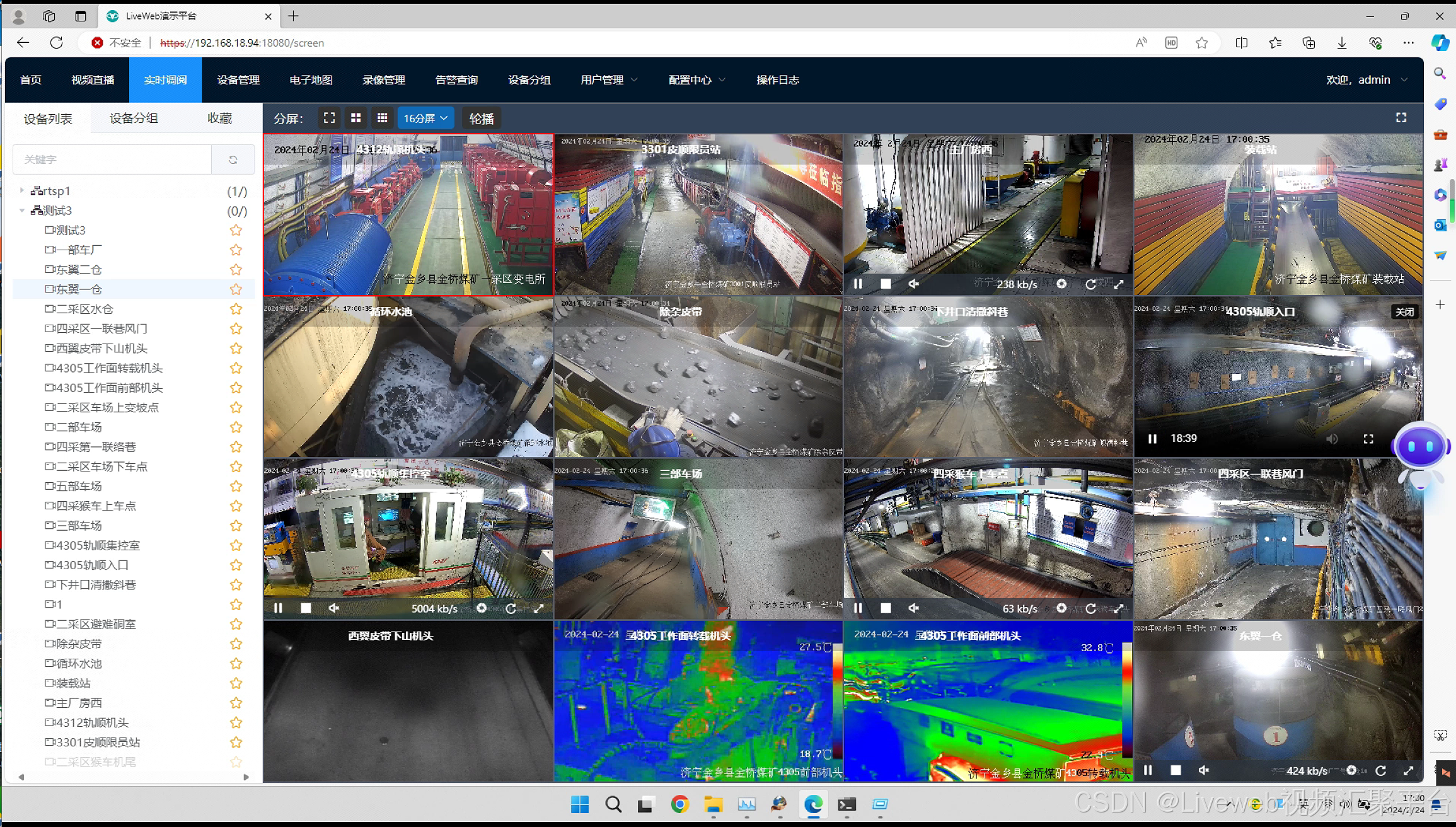
Task: Expand the rtsp1 device tree node
Action: (22, 190)
